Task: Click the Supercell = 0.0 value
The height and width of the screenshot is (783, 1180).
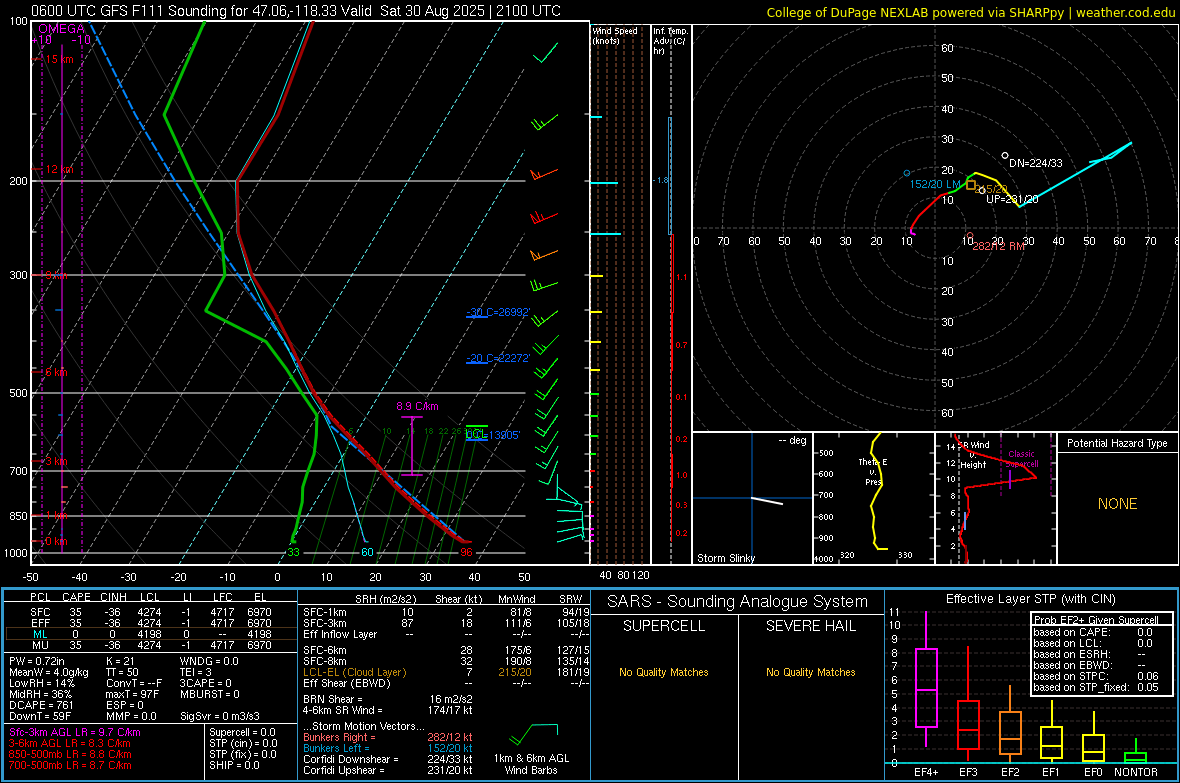Action: point(242,732)
